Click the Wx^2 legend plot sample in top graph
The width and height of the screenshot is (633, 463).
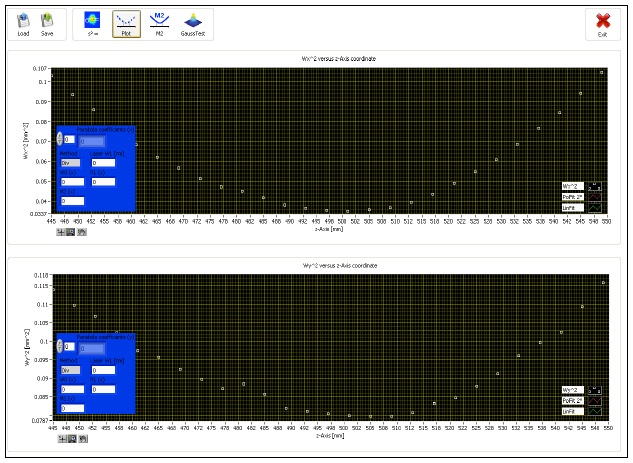594,186
